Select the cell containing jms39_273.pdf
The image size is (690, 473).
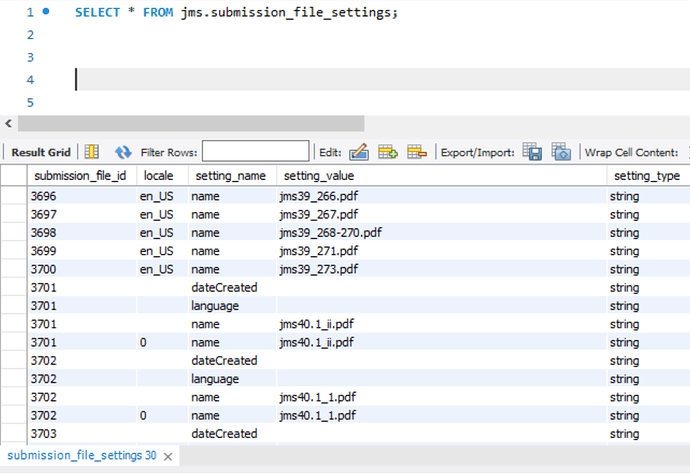(x=441, y=269)
